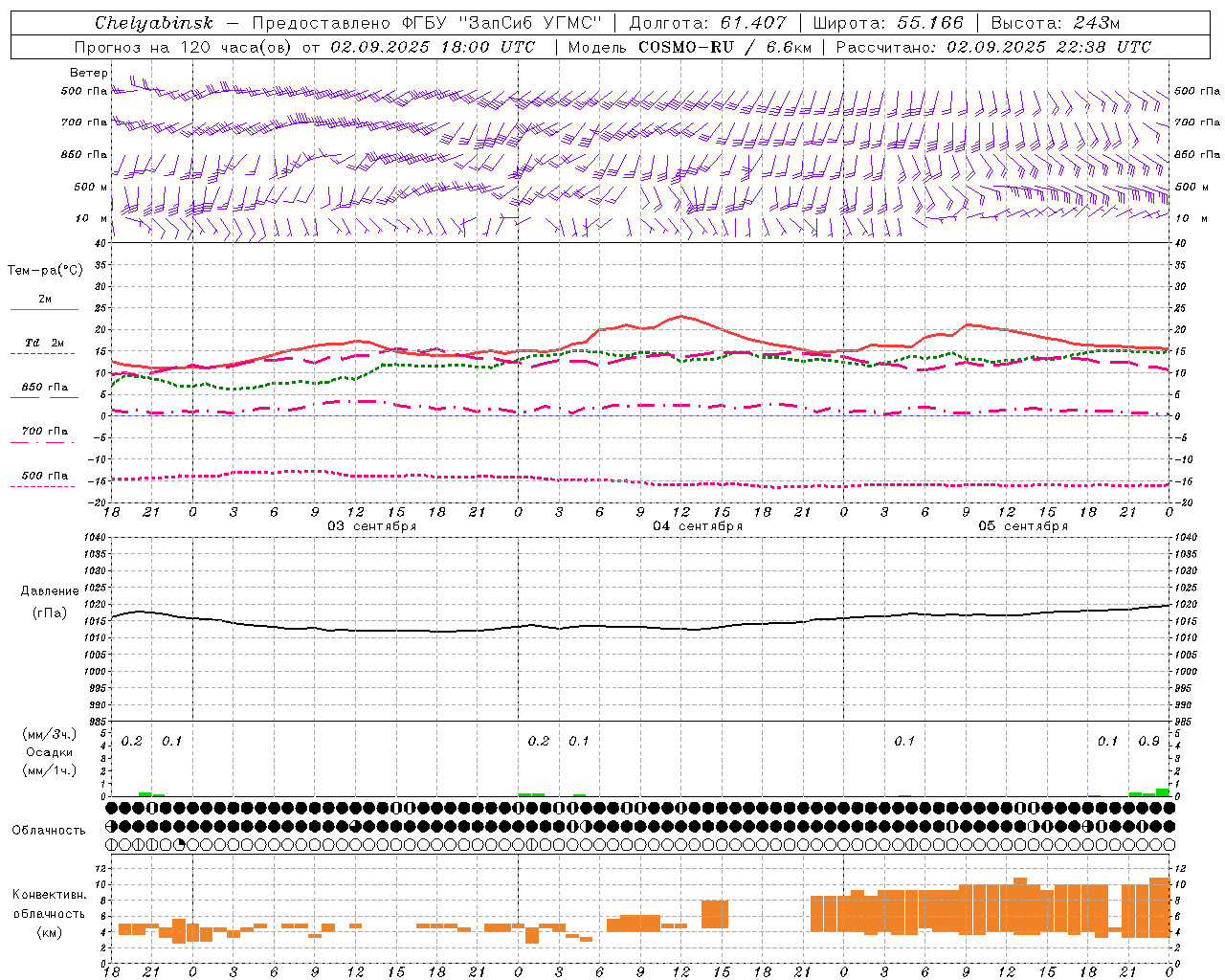This screenshot has width=1225, height=980.
Task: Select the 'Высота: 243м' elevation text
Action: 1056,23
